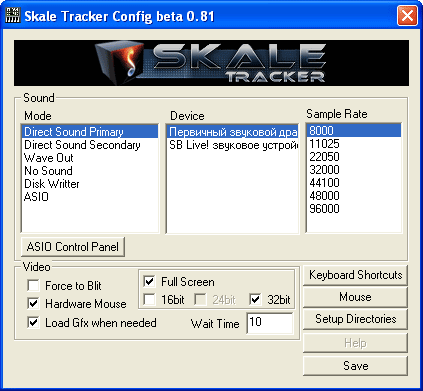Set sample rate to 8000
The image size is (423, 391).
pos(354,130)
